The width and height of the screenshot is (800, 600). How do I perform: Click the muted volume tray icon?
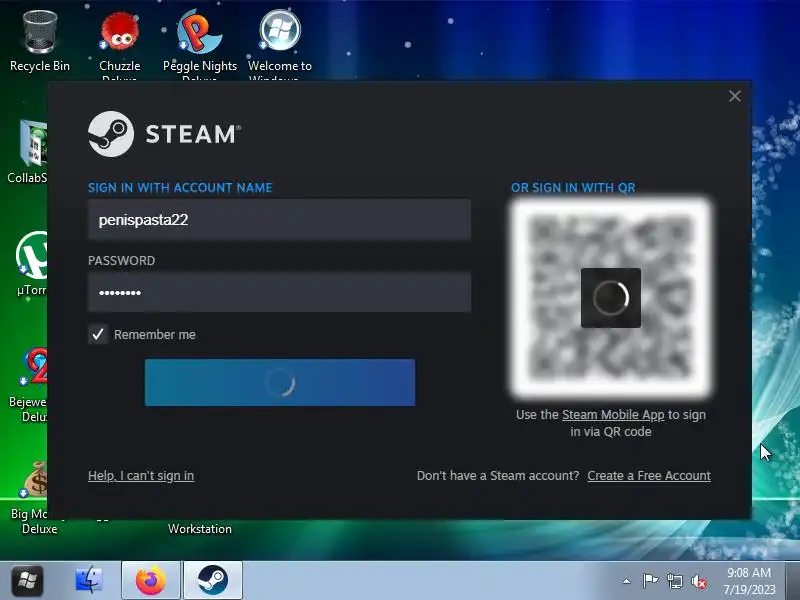698,581
